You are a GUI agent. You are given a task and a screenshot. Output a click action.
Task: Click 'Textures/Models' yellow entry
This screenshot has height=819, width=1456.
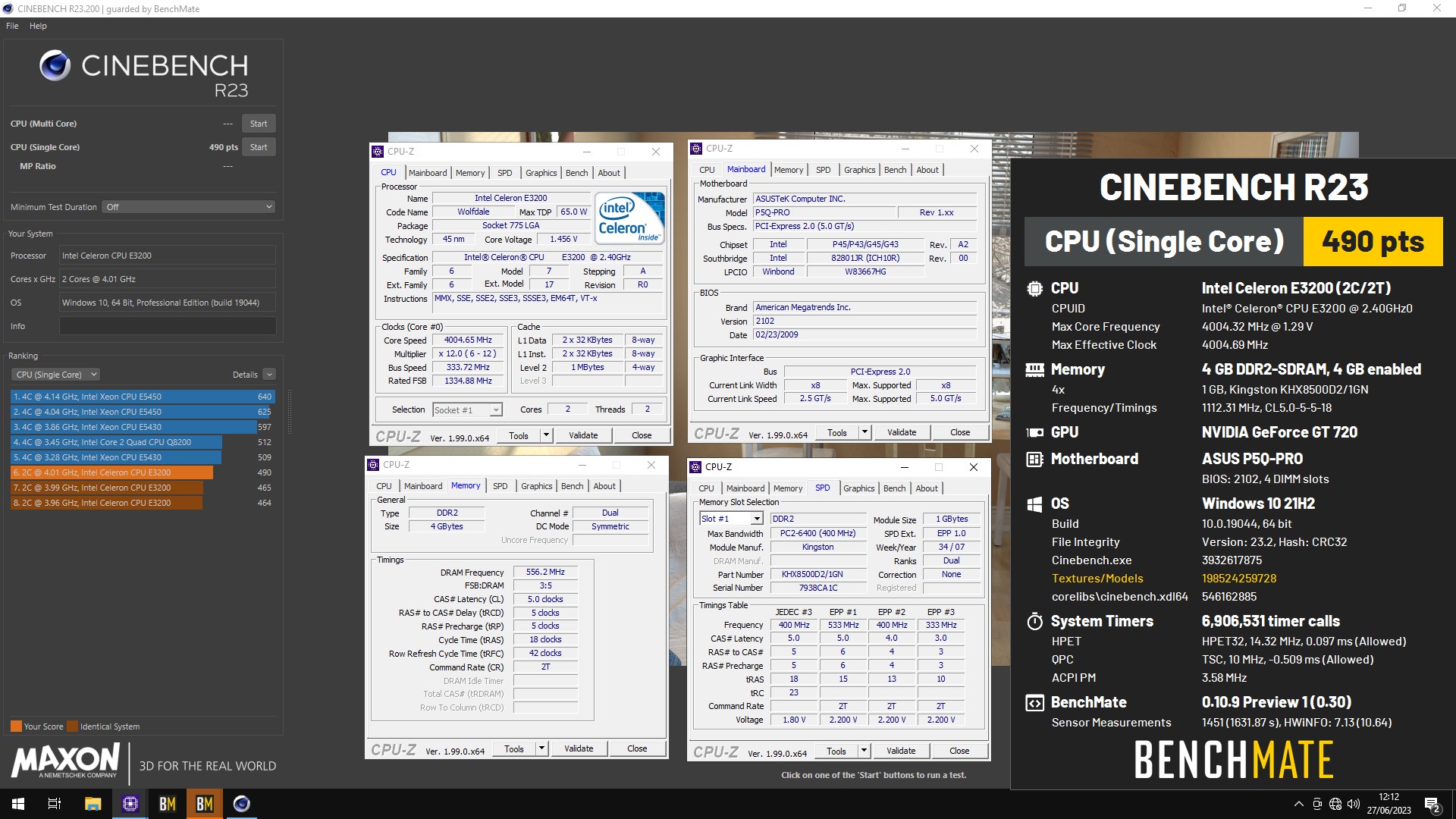pyautogui.click(x=1097, y=579)
